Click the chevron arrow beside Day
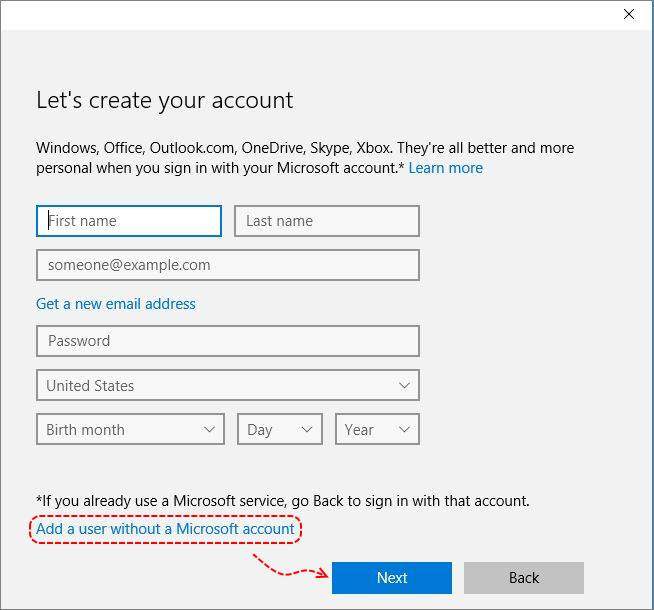 (x=307, y=430)
